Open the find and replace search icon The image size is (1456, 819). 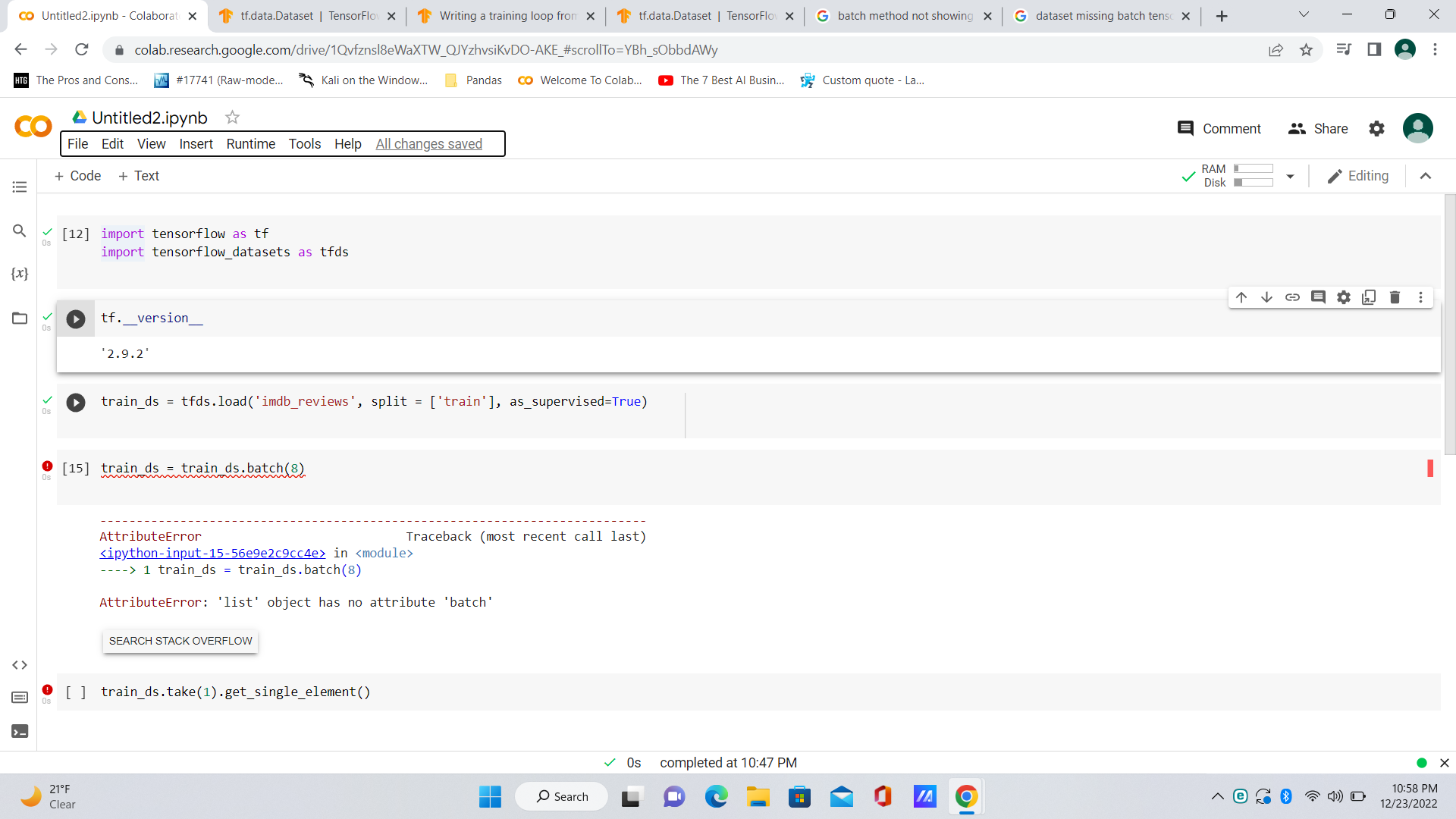click(x=20, y=231)
